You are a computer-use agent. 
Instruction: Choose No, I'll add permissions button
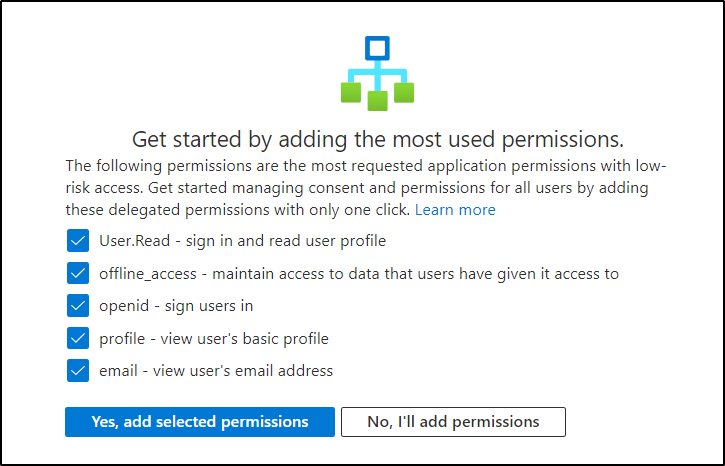[x=453, y=422]
